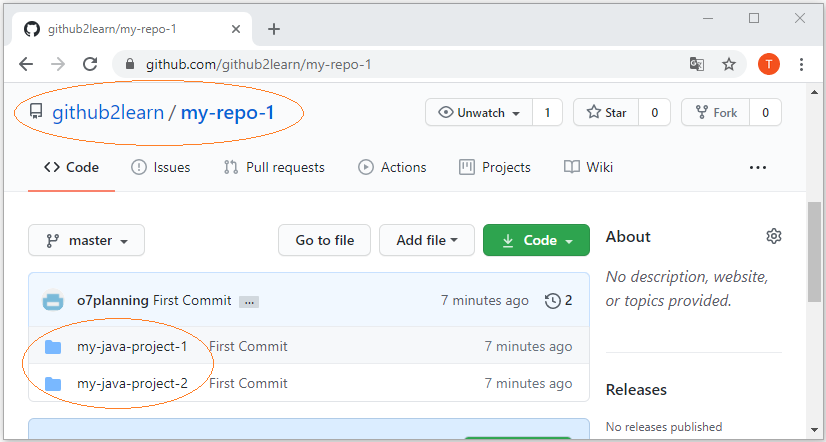Image resolution: width=826 pixels, height=442 pixels.
Task: Click 'No releases published' text
Action: 664,427
